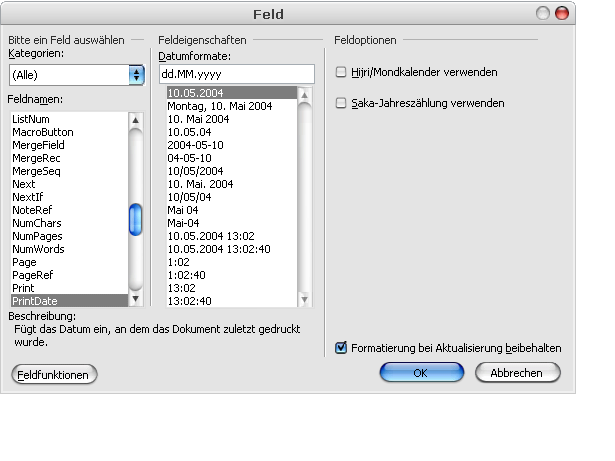Select date format Mai 04
This screenshot has width=615, height=461.
pos(232,210)
